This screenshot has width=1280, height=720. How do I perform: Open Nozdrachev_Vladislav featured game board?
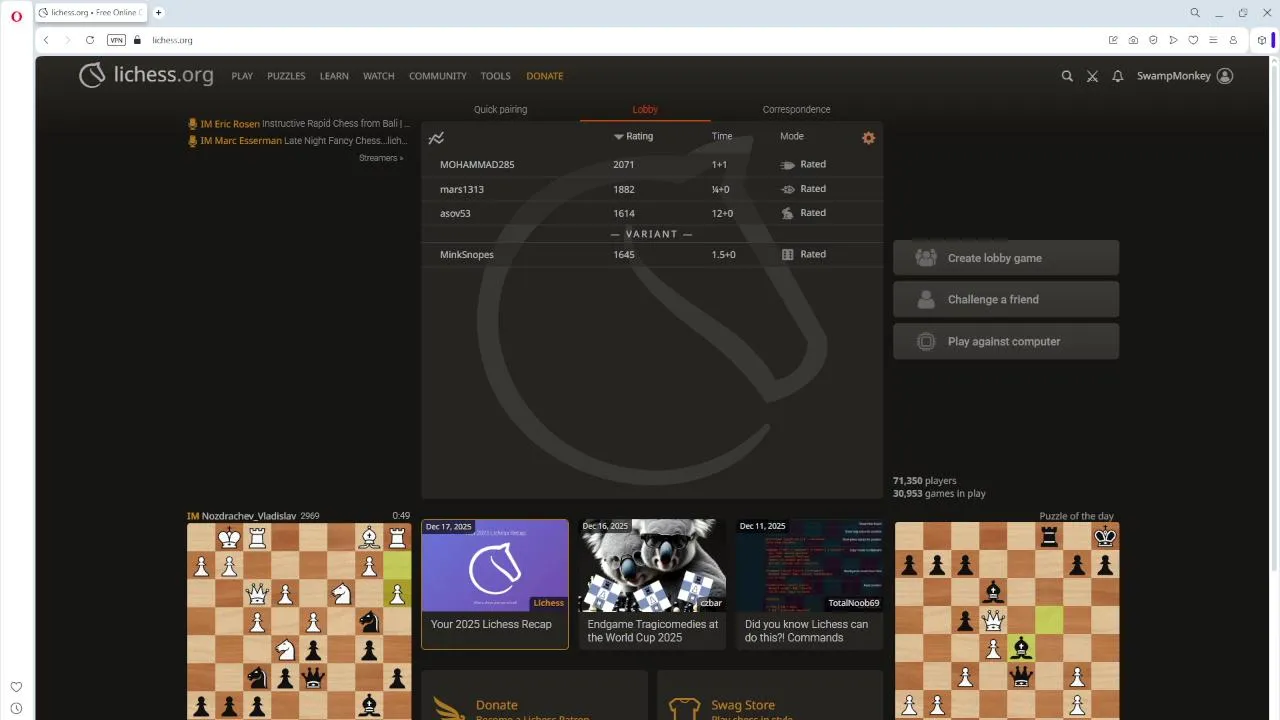click(x=299, y=620)
